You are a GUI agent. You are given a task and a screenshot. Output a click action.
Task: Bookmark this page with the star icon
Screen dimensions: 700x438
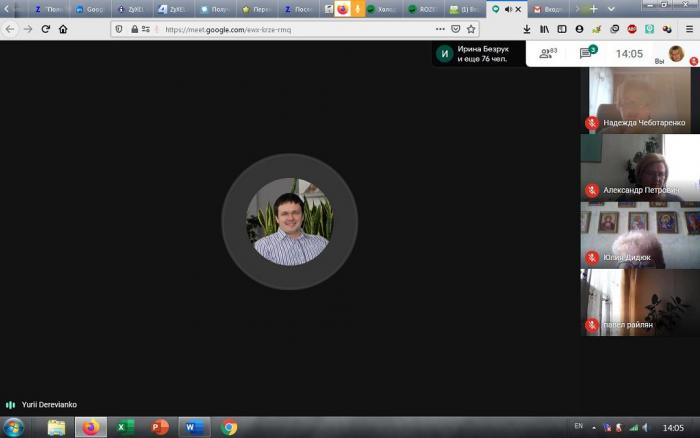click(471, 29)
